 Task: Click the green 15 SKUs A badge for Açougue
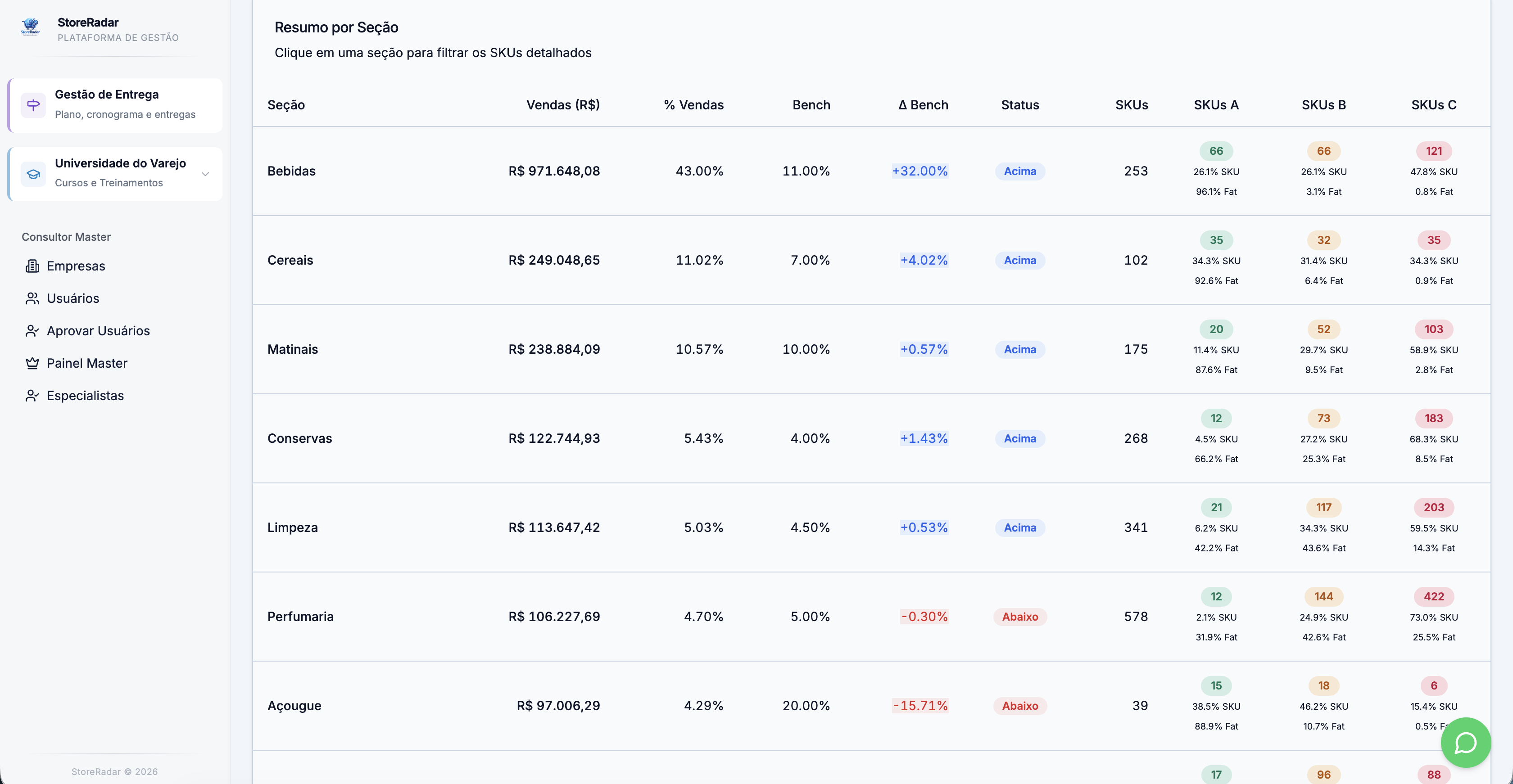1216,686
